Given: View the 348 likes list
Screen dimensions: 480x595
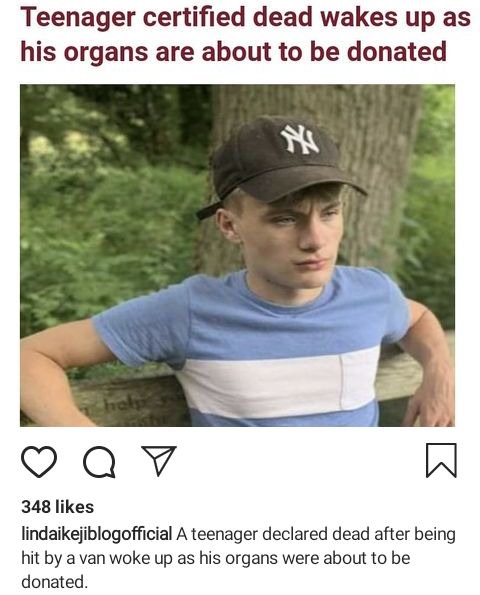Looking at the screenshot, I should [57, 507].
